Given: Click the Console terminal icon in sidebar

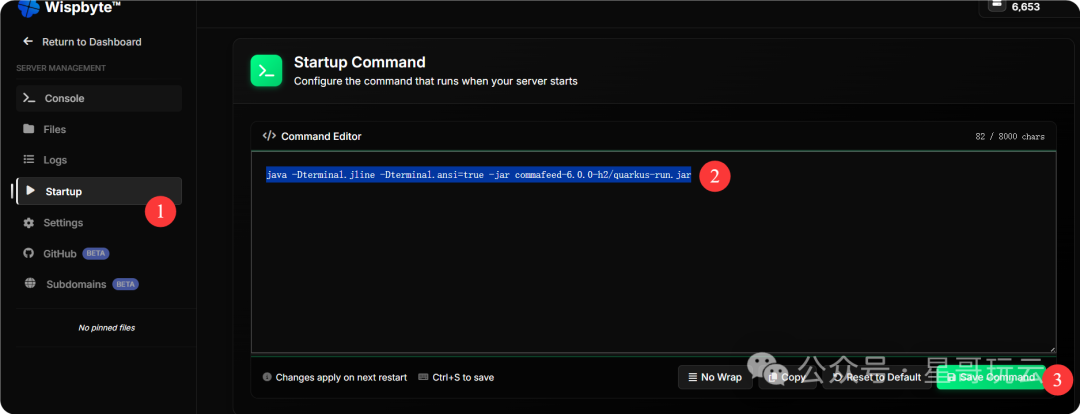Looking at the screenshot, I should 29,98.
